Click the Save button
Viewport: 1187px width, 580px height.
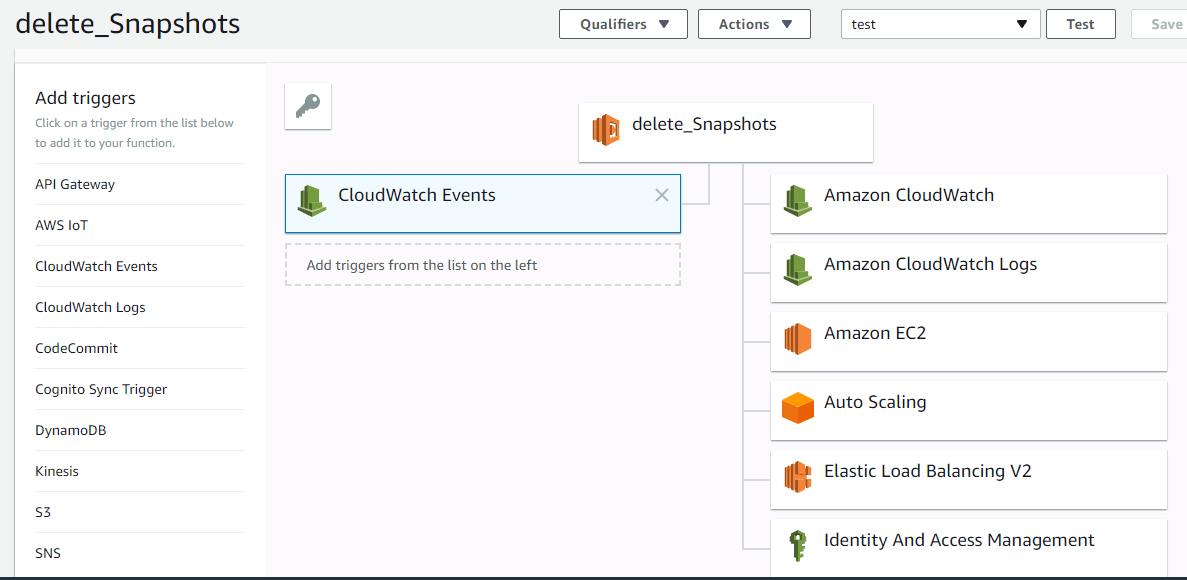(x=1165, y=24)
